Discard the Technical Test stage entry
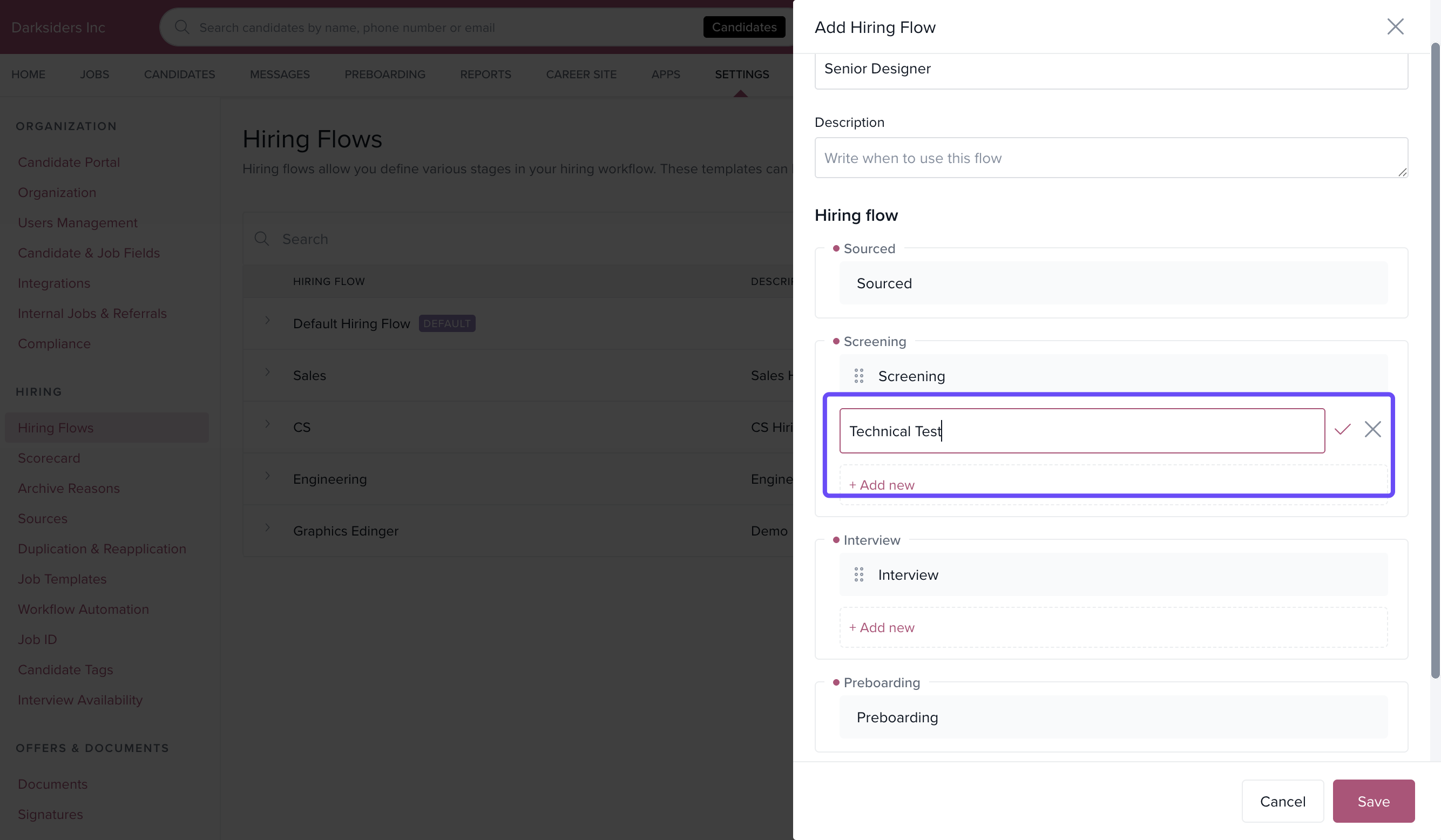Screen dimensions: 1441x840 [x=1372, y=429]
